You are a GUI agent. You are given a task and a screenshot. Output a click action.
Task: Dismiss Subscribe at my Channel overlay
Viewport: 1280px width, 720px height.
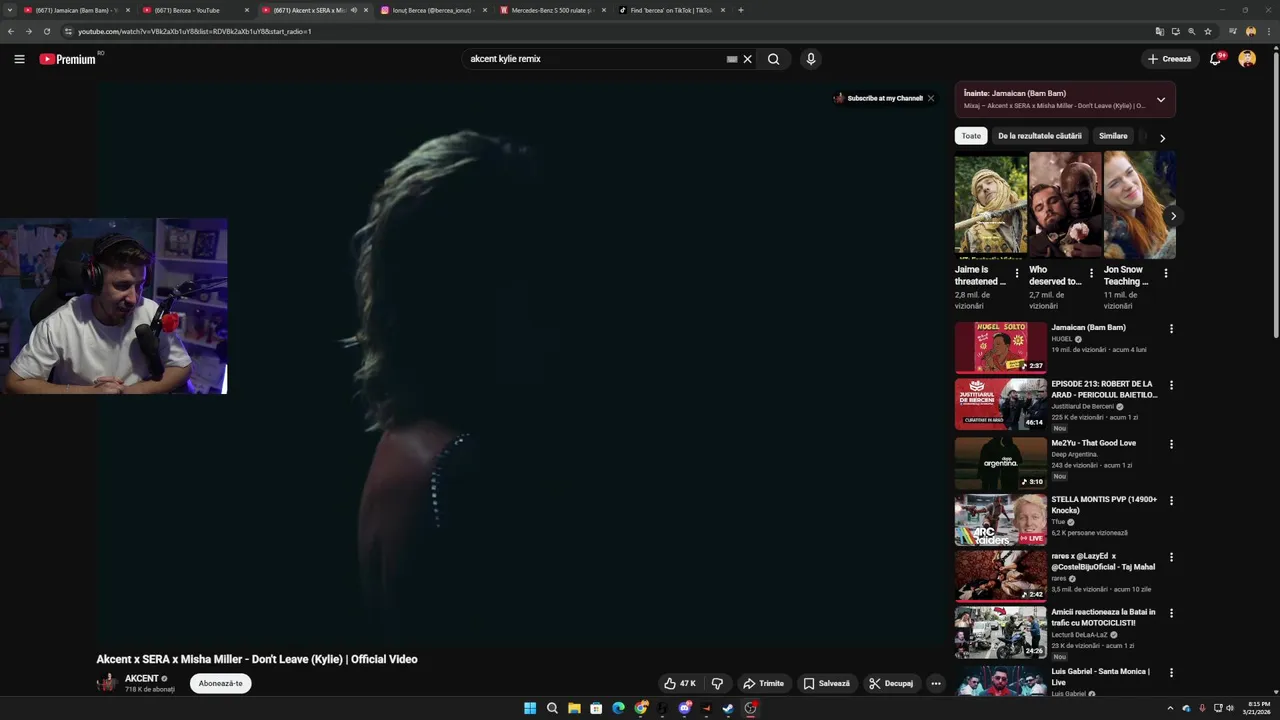click(931, 98)
